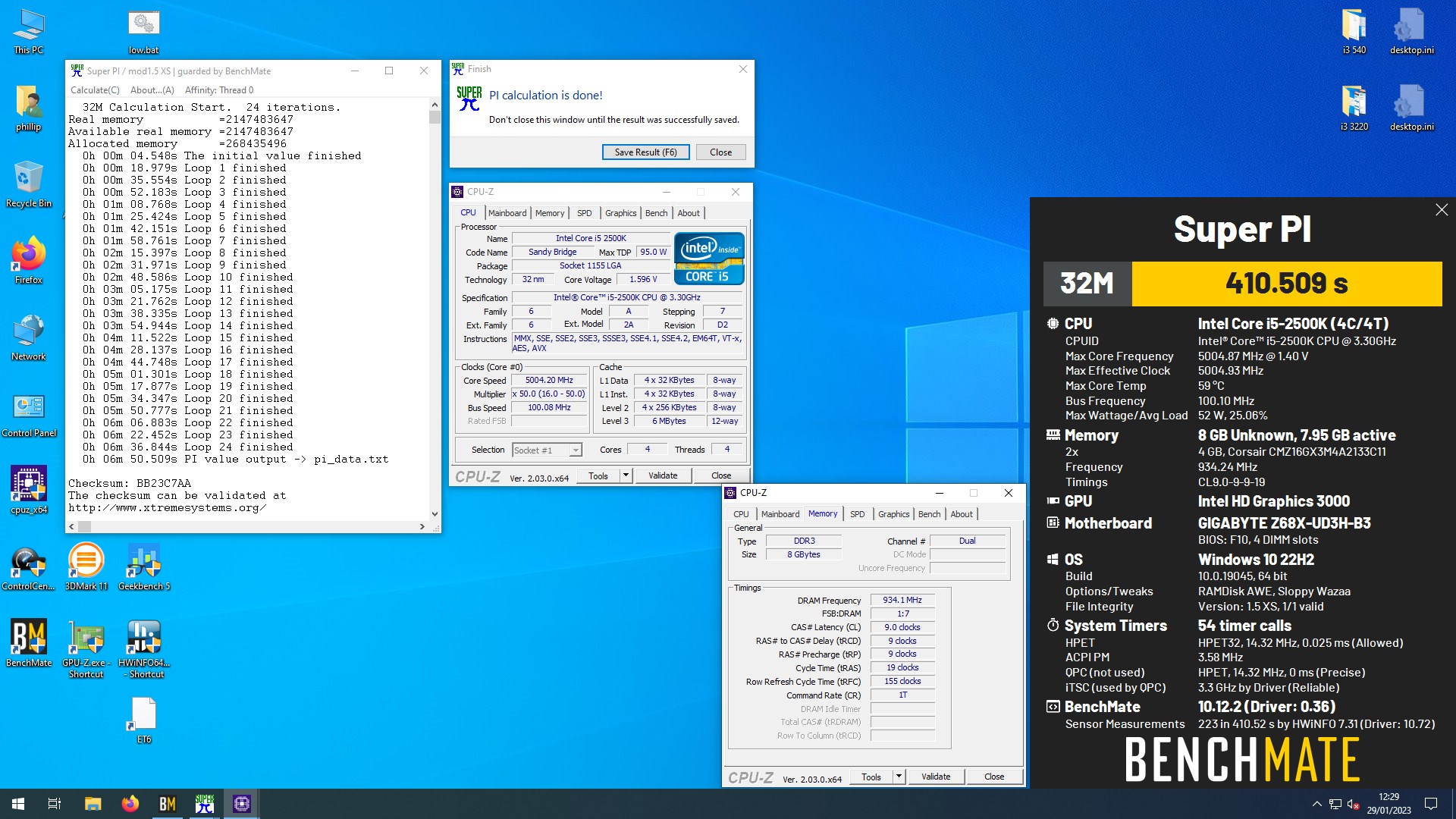Switch to Memory tab in upper CPU-Z
The image size is (1456, 819).
549,213
